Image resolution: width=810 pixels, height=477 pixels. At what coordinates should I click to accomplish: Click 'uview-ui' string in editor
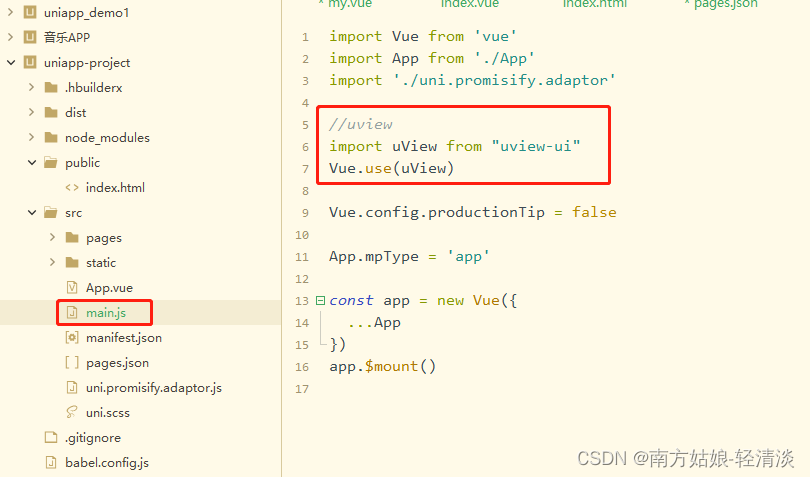pyautogui.click(x=536, y=146)
